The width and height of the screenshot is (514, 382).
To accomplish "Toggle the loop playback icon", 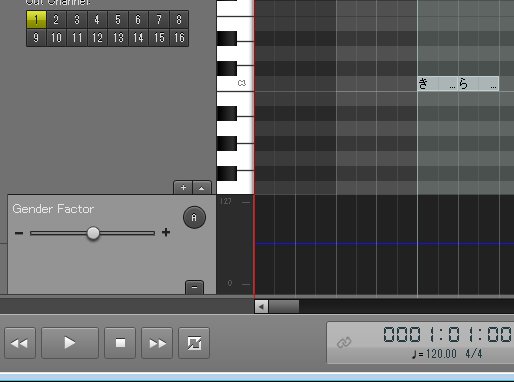I will coord(194,343).
